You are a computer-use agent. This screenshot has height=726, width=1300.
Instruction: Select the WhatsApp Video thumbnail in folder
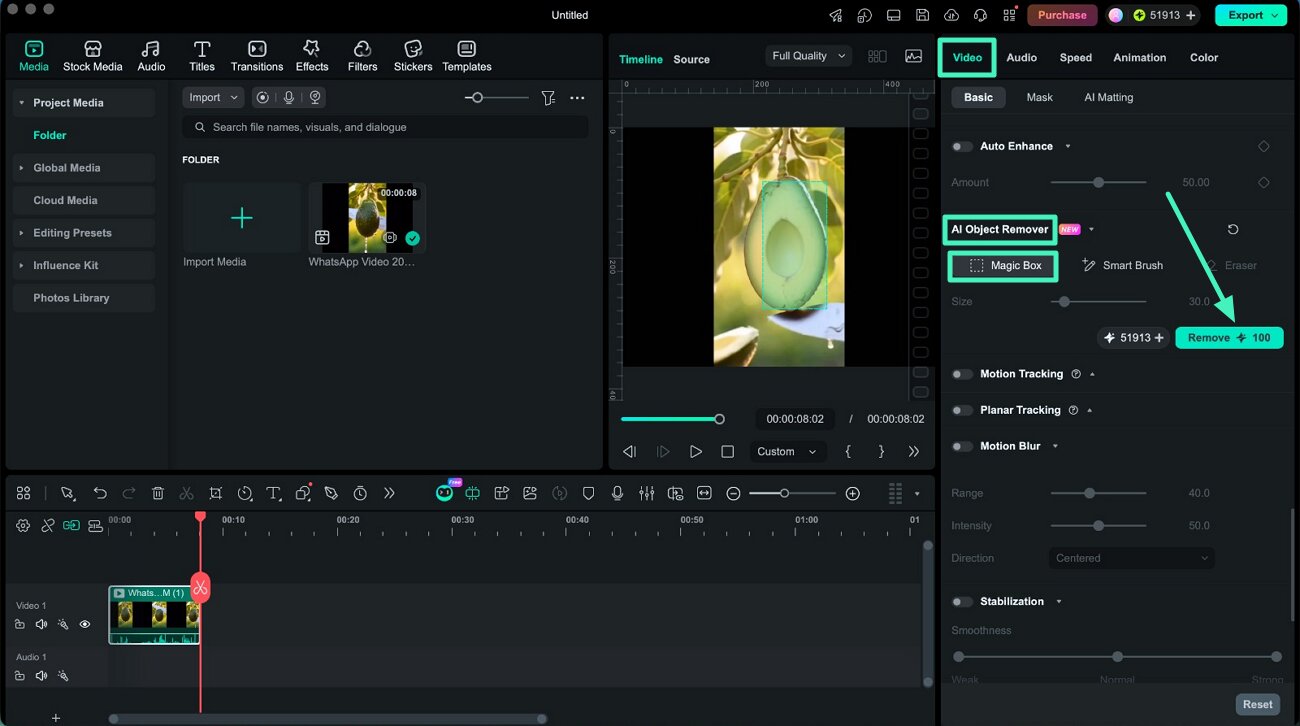tap(366, 217)
